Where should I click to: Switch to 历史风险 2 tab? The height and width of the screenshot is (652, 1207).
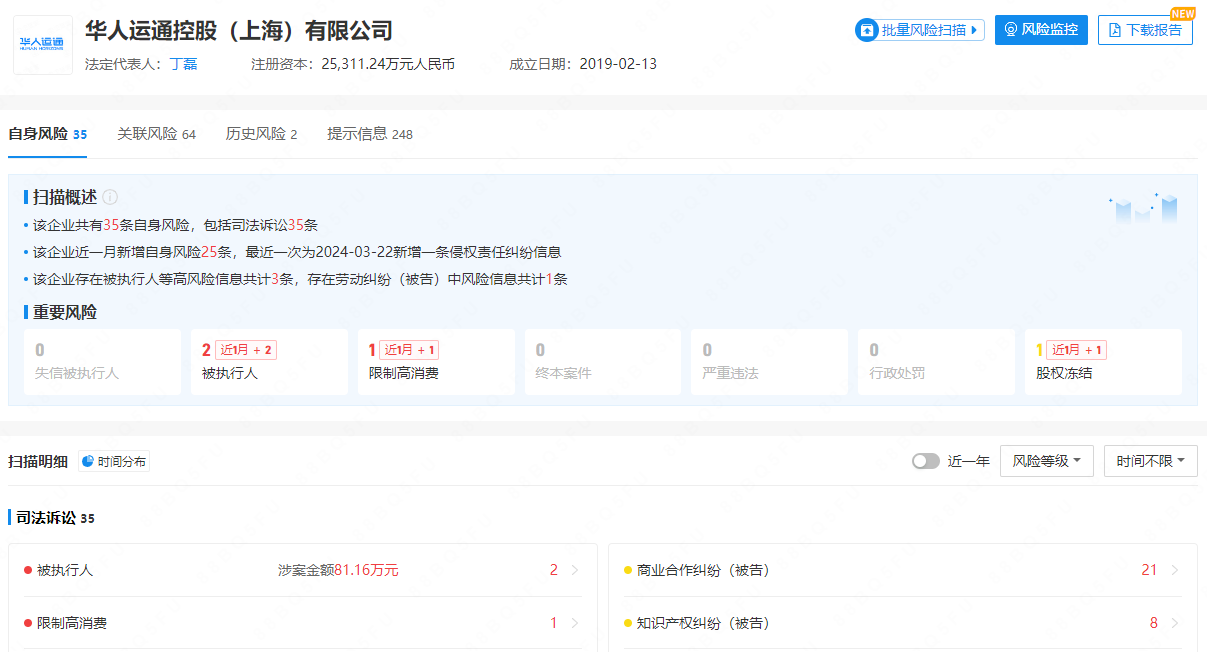point(261,134)
